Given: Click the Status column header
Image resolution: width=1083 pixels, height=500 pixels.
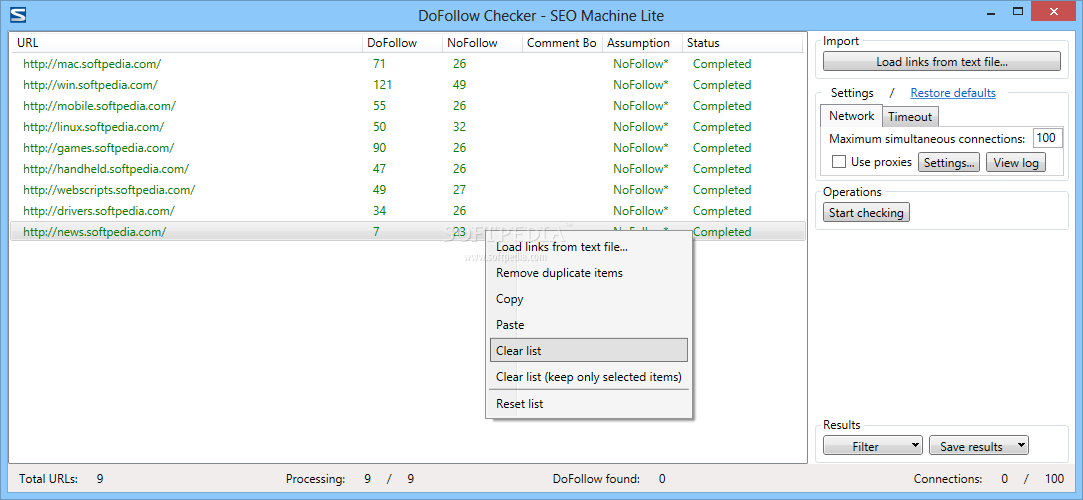Looking at the screenshot, I should coord(742,43).
